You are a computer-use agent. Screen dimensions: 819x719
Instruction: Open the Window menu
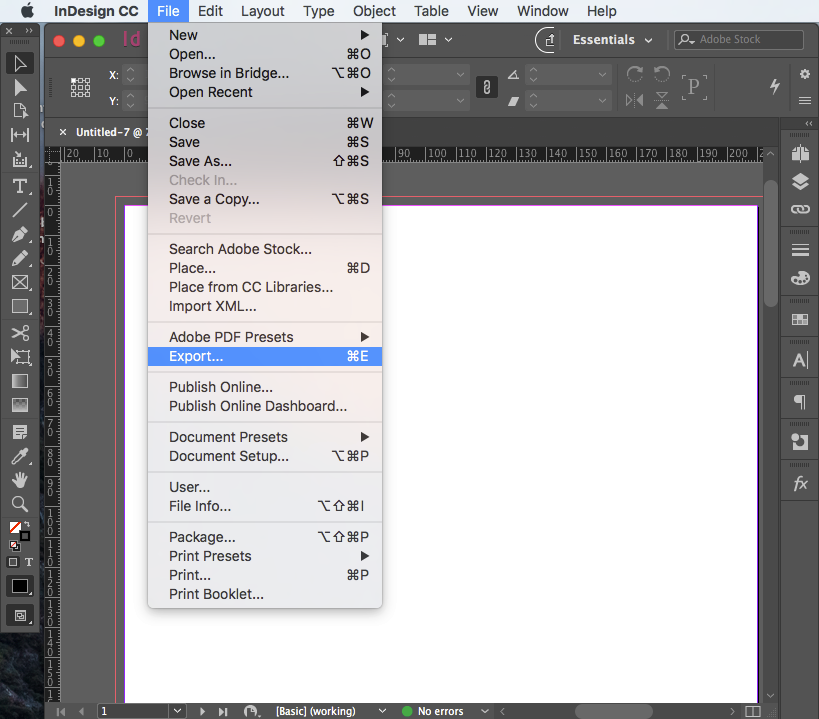[542, 11]
